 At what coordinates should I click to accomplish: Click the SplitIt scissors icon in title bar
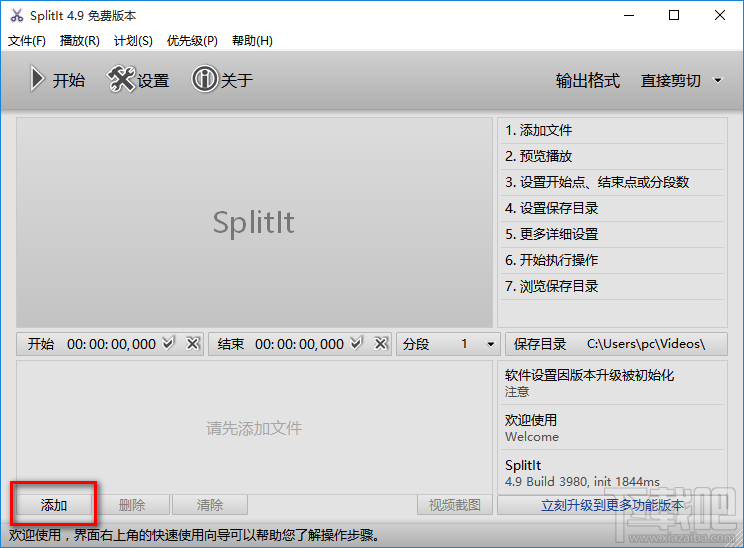[17, 15]
